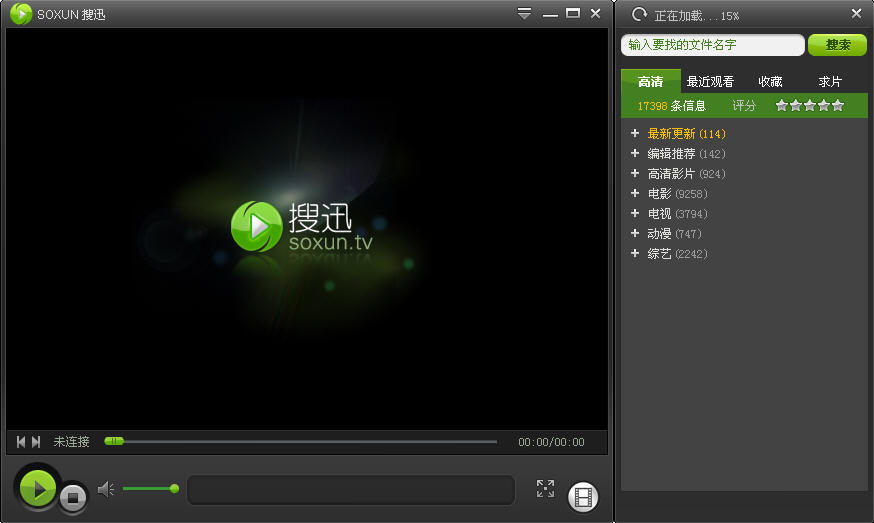Expand the 最新更新 (114) category
The height and width of the screenshot is (523, 874).
tap(635, 133)
